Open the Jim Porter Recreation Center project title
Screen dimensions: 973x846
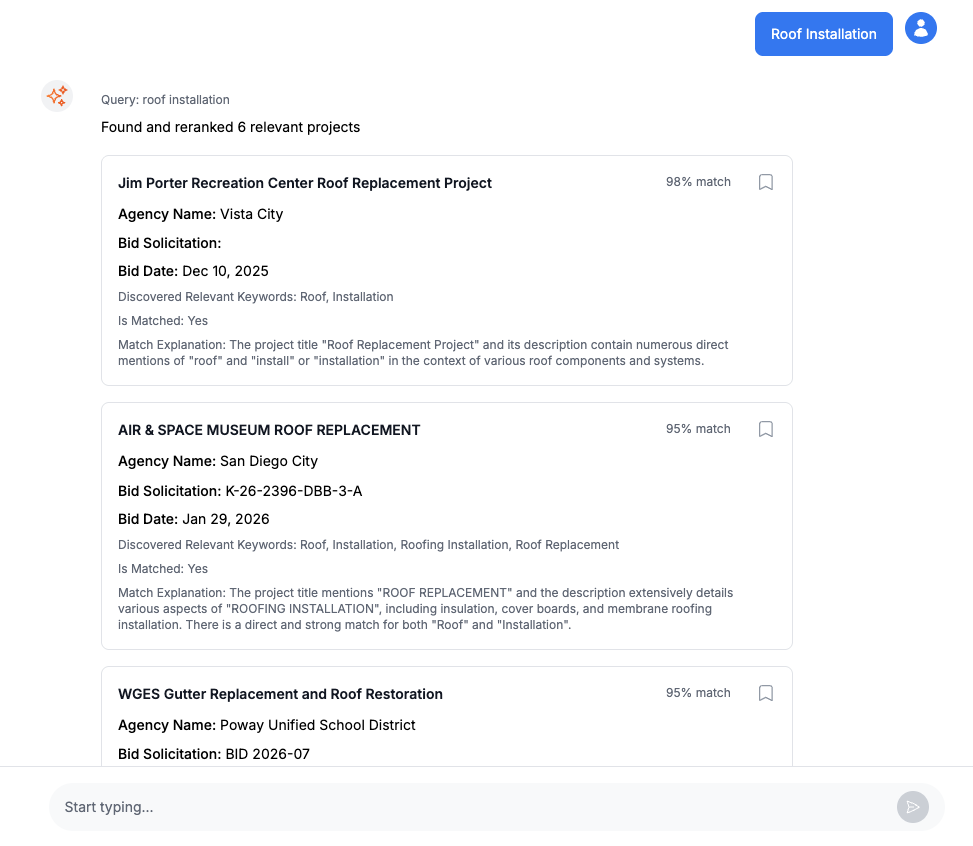coord(304,183)
